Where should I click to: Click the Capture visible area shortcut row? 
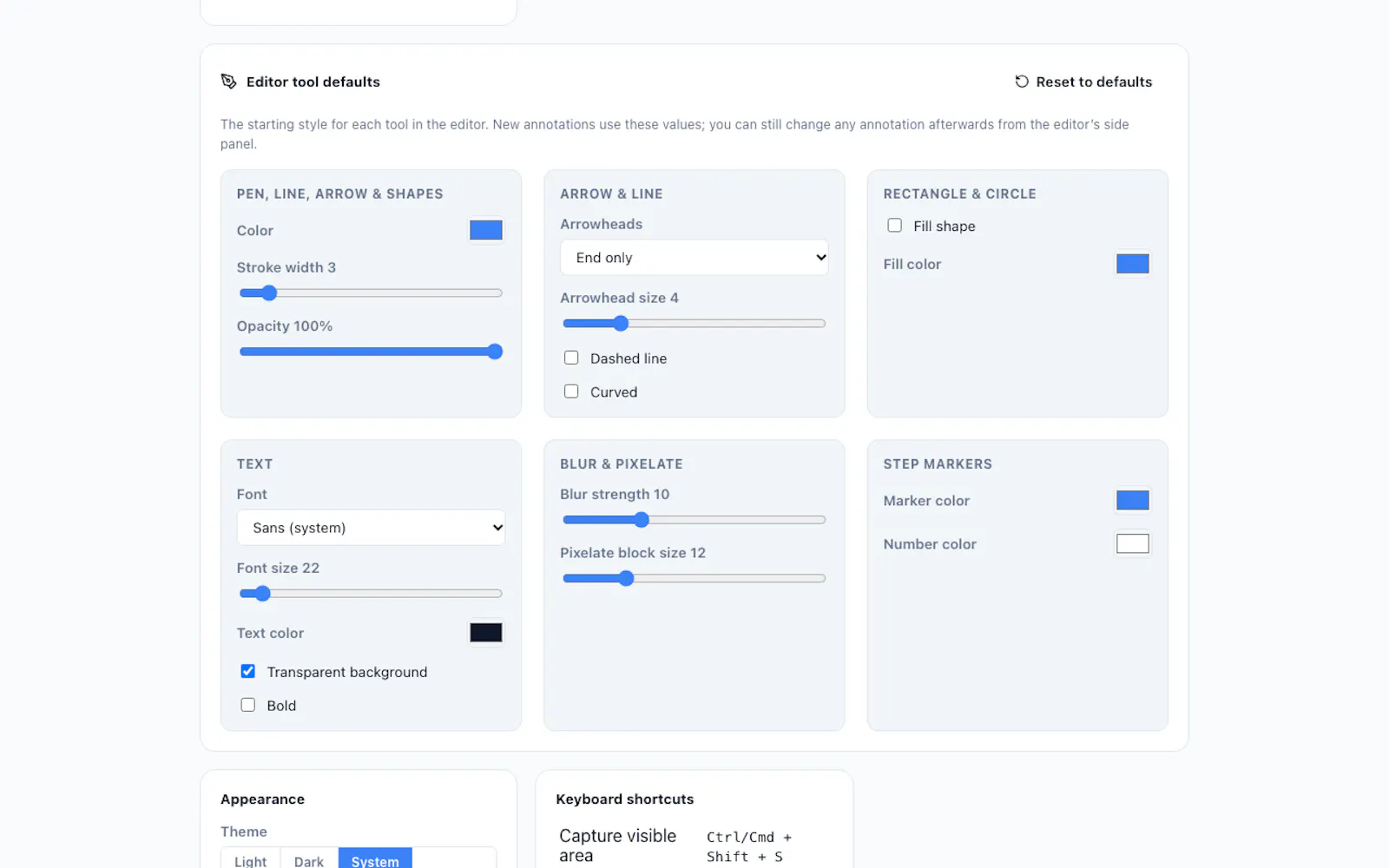[x=694, y=846]
